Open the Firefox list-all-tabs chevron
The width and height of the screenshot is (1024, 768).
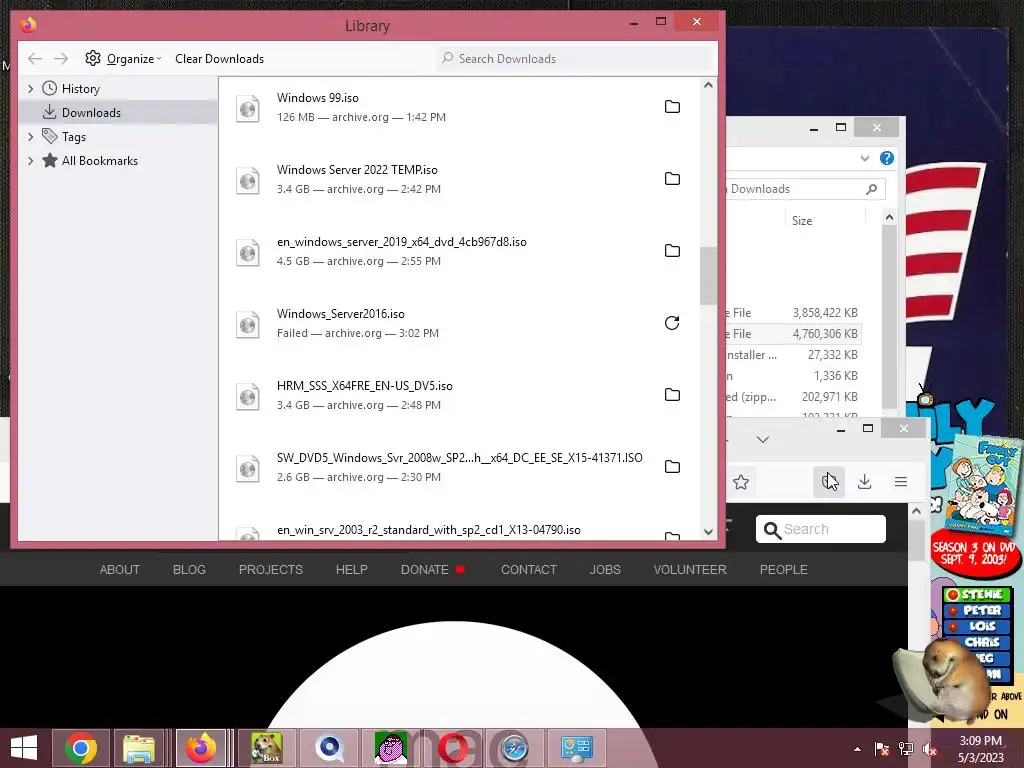763,440
